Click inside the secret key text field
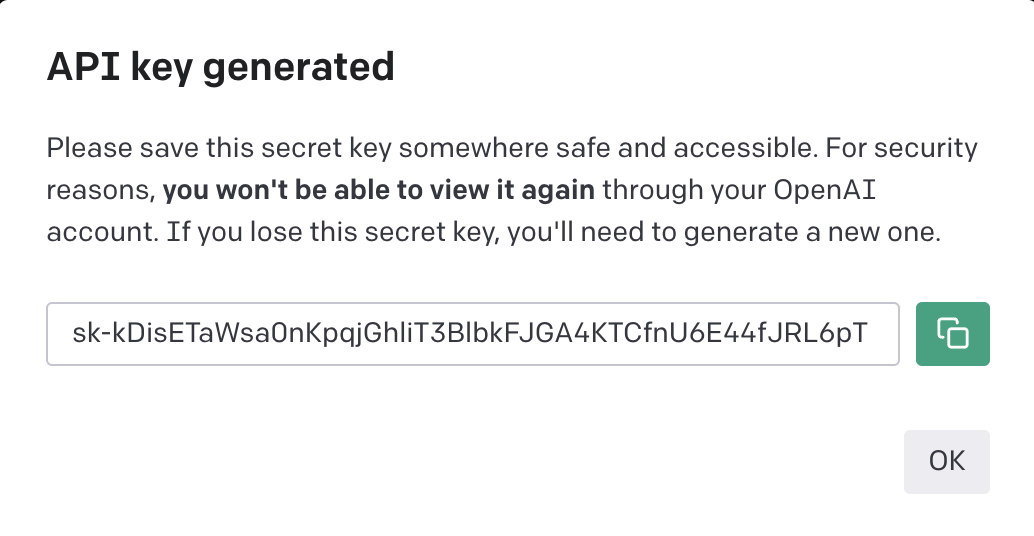This screenshot has height=536, width=1034. 472,334
